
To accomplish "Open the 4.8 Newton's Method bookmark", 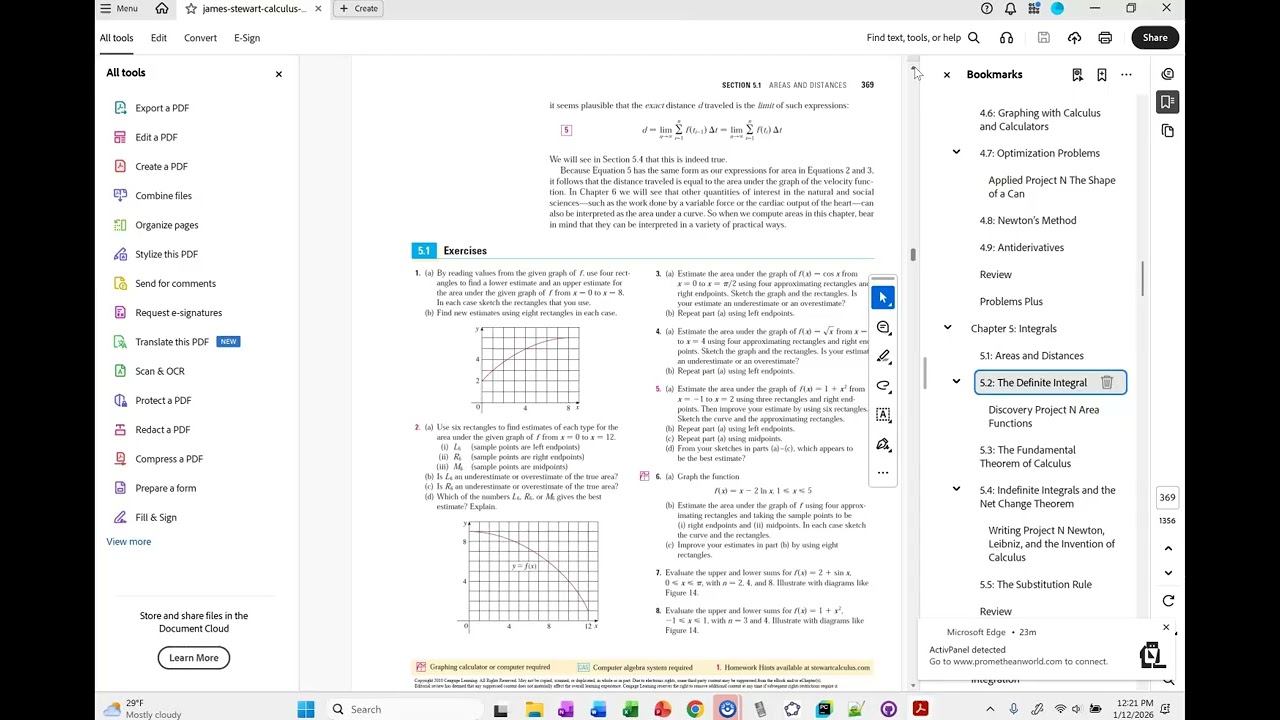I will 1028,221.
